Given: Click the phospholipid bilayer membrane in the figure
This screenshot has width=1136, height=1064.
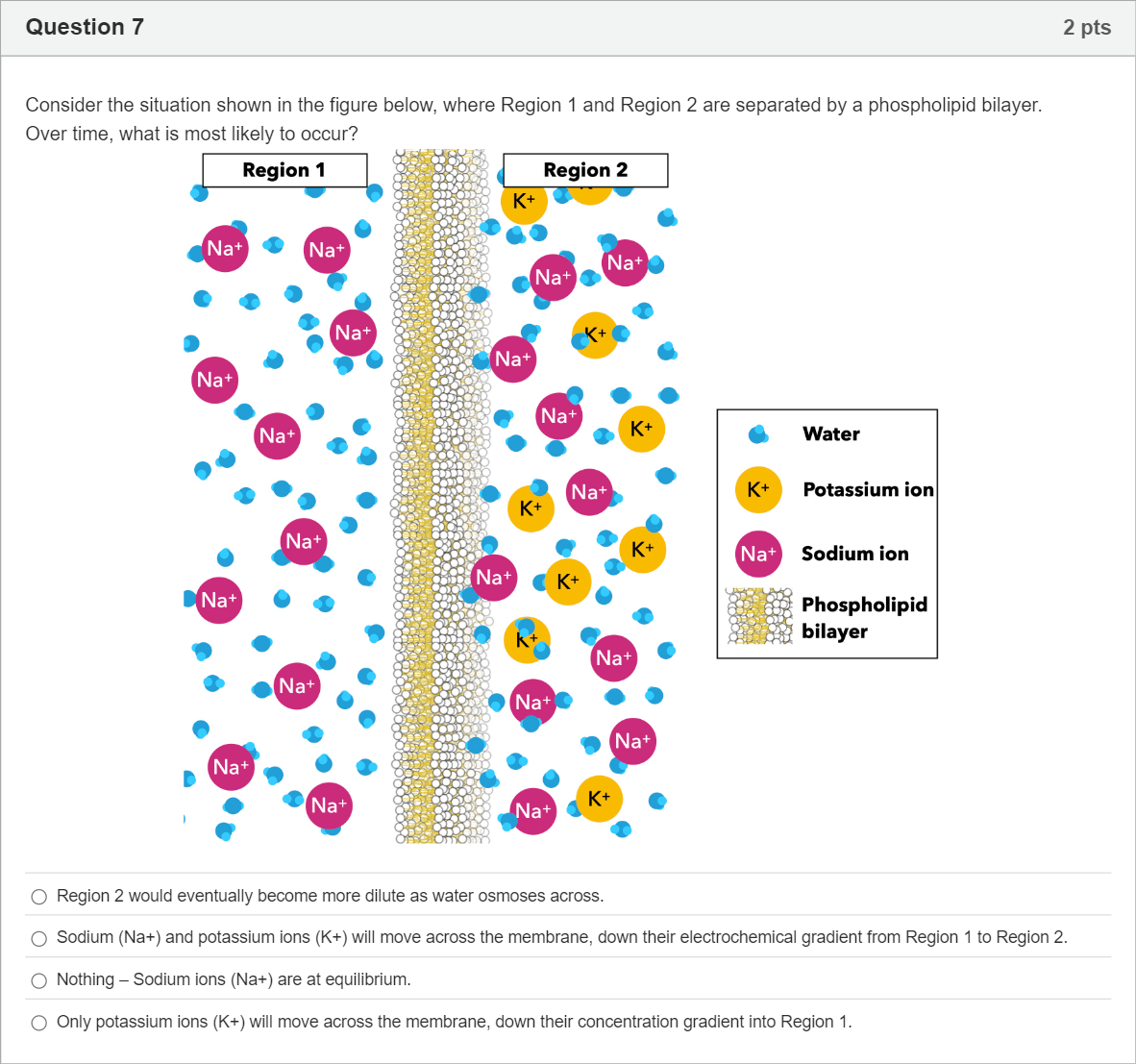Looking at the screenshot, I should pos(440,496).
